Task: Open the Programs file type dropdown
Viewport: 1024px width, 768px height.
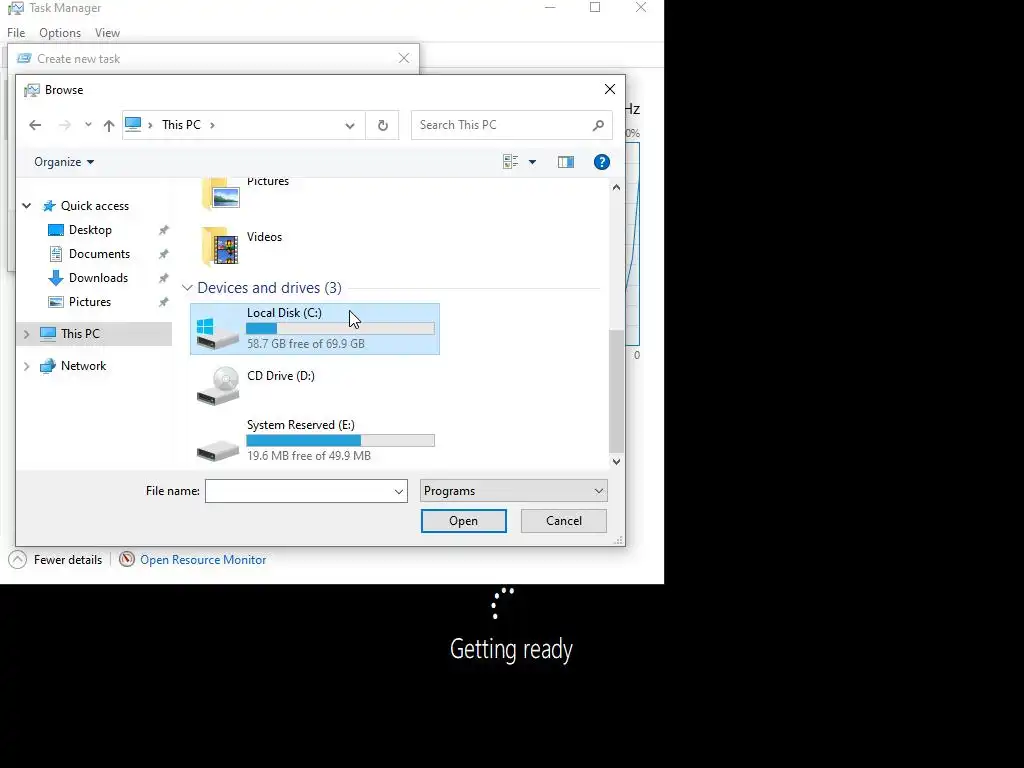Action: click(513, 491)
